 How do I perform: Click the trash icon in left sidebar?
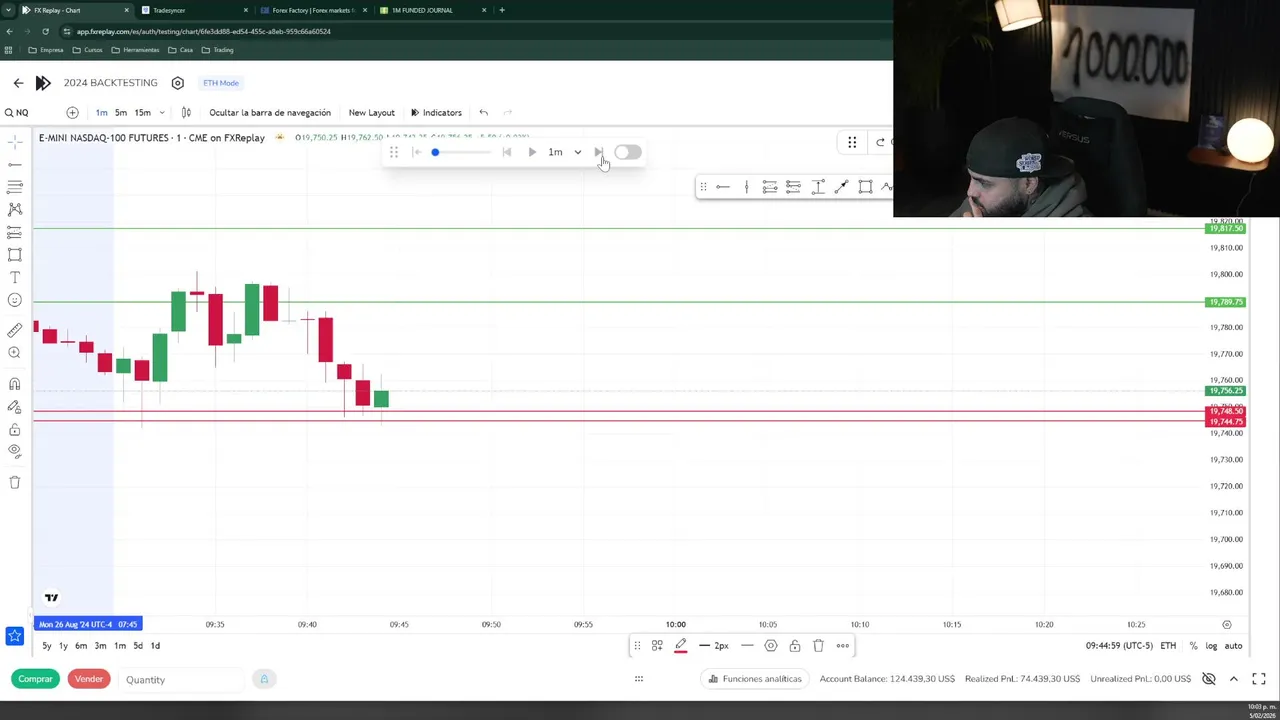pos(14,482)
